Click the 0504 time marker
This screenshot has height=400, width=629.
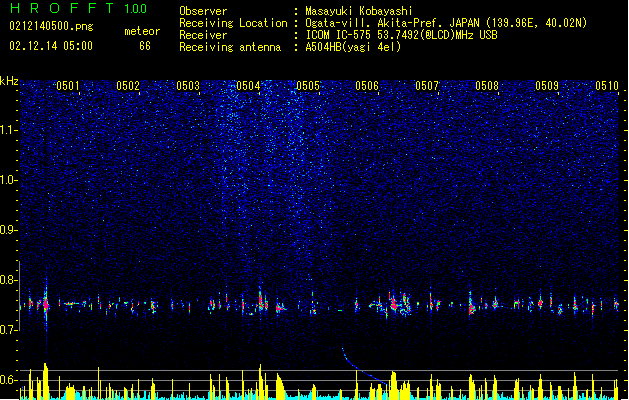pyautogui.click(x=248, y=86)
